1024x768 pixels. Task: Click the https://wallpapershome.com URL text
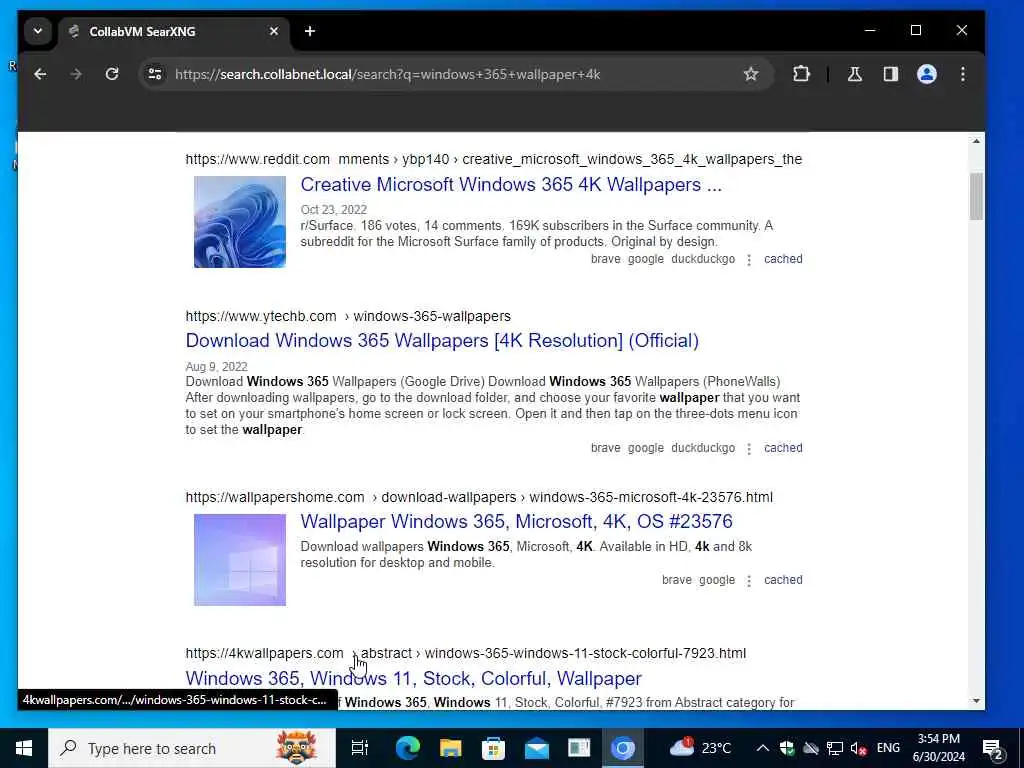coord(274,497)
